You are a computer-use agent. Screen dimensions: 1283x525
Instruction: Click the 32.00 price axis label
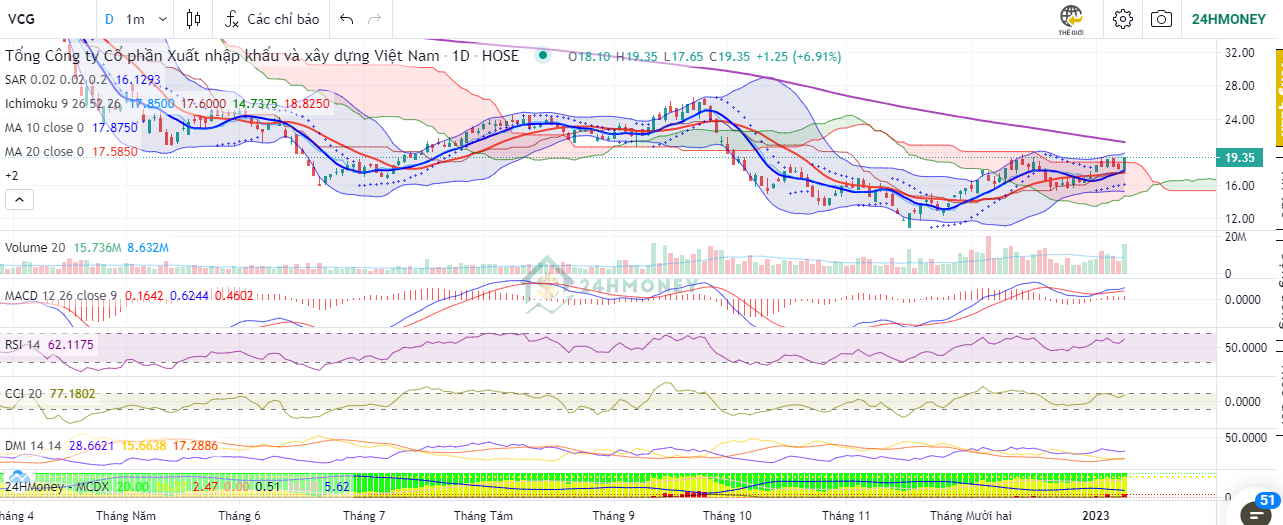pyautogui.click(x=1239, y=52)
